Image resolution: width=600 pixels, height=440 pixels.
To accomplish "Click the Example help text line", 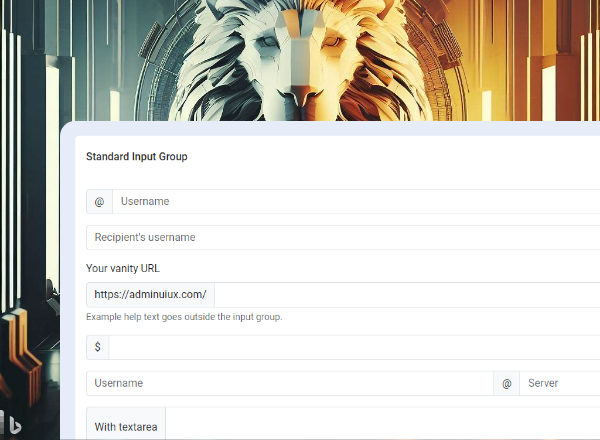I will (184, 317).
